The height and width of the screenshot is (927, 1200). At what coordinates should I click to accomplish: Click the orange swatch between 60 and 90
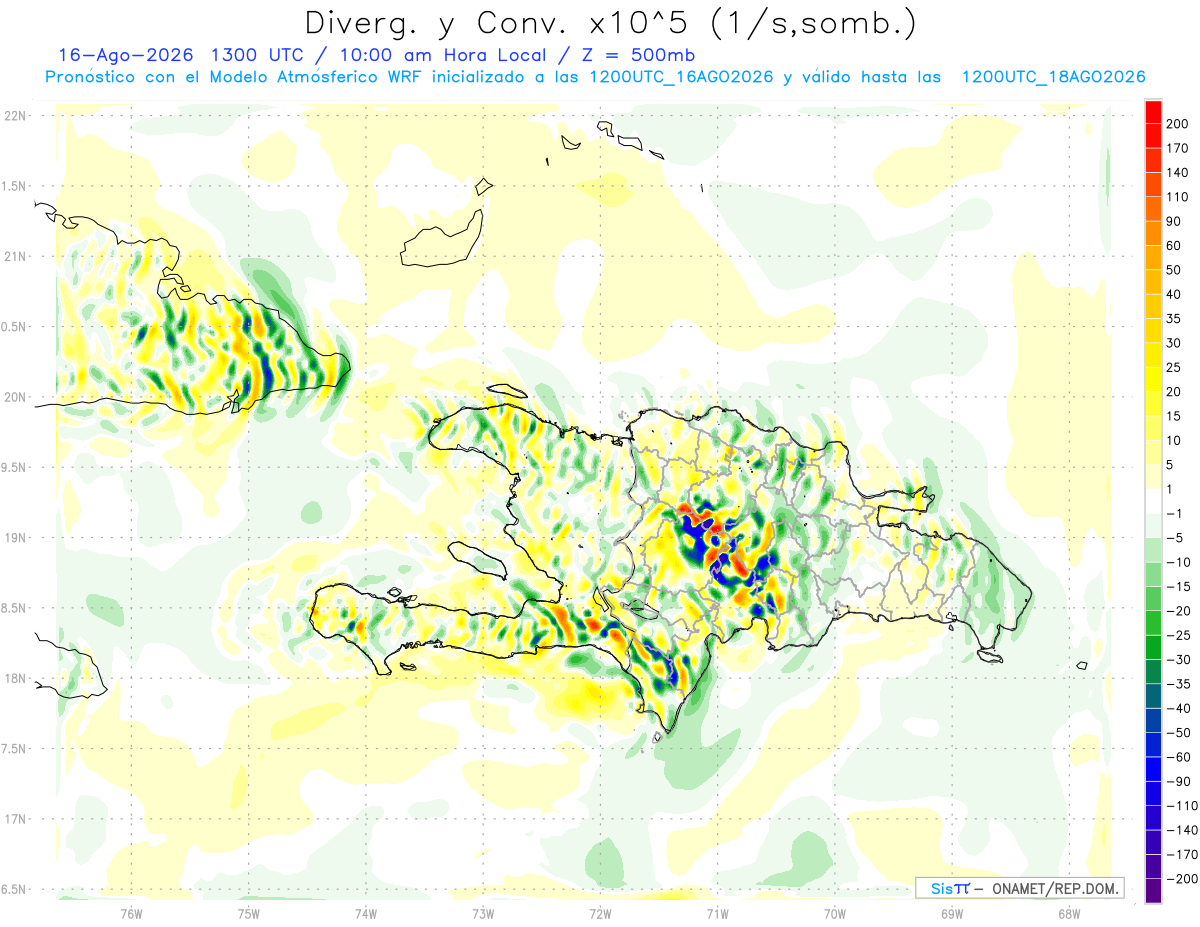pyautogui.click(x=1153, y=234)
